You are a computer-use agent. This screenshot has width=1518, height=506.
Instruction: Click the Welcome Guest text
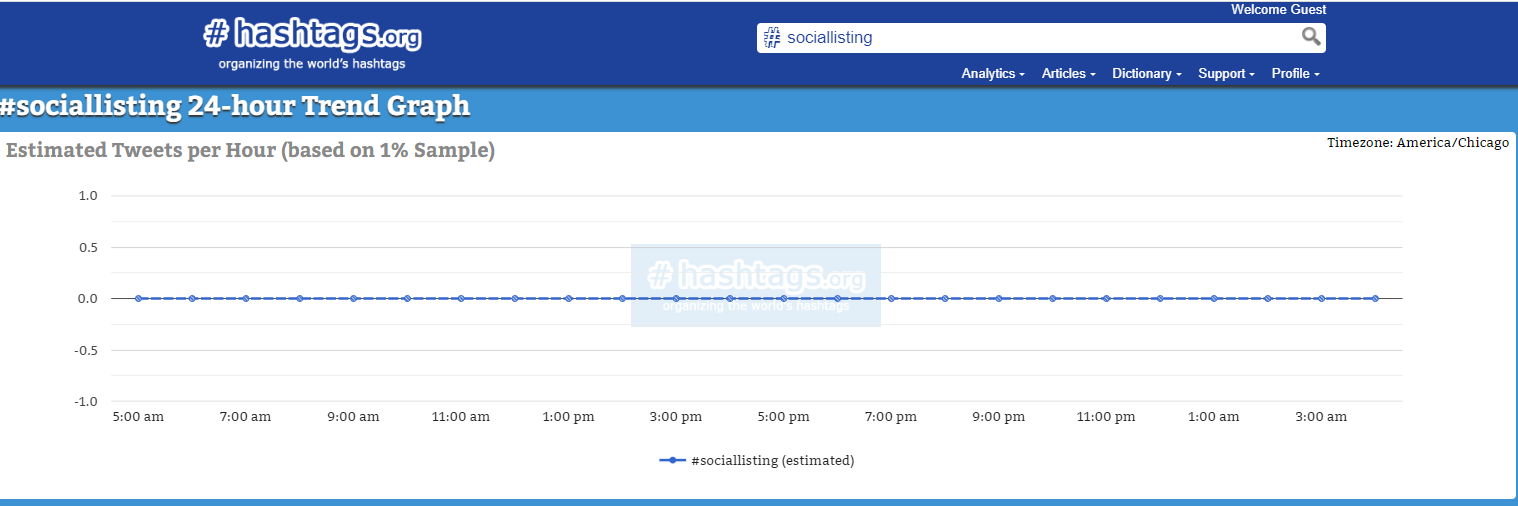click(1278, 10)
